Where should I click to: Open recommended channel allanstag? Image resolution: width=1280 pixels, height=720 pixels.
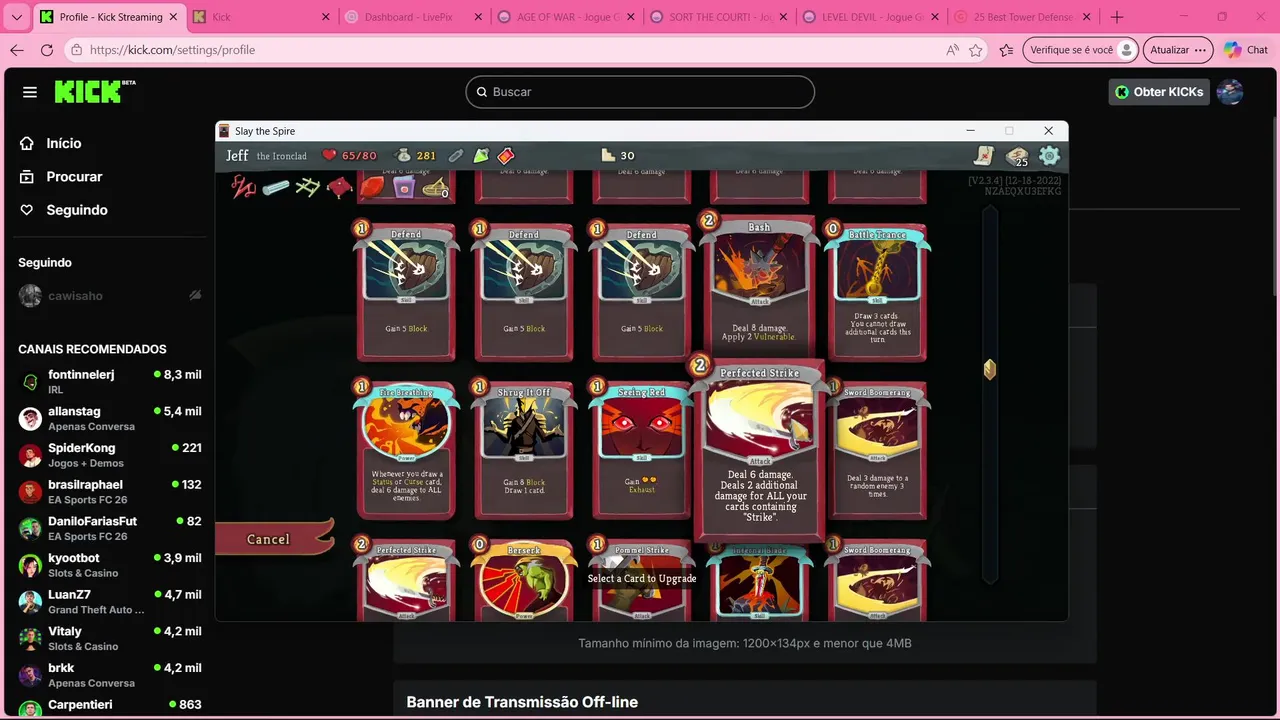pos(110,418)
